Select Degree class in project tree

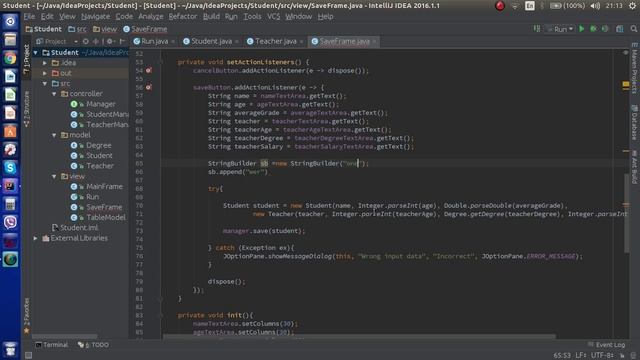(x=98, y=145)
